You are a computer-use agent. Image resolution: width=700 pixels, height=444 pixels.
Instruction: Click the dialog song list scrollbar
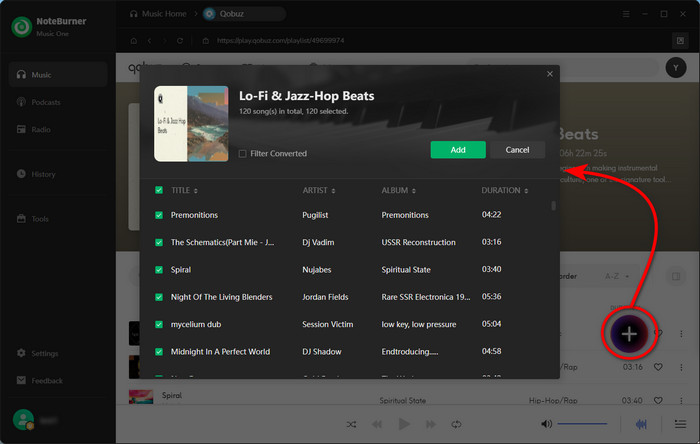[554, 206]
